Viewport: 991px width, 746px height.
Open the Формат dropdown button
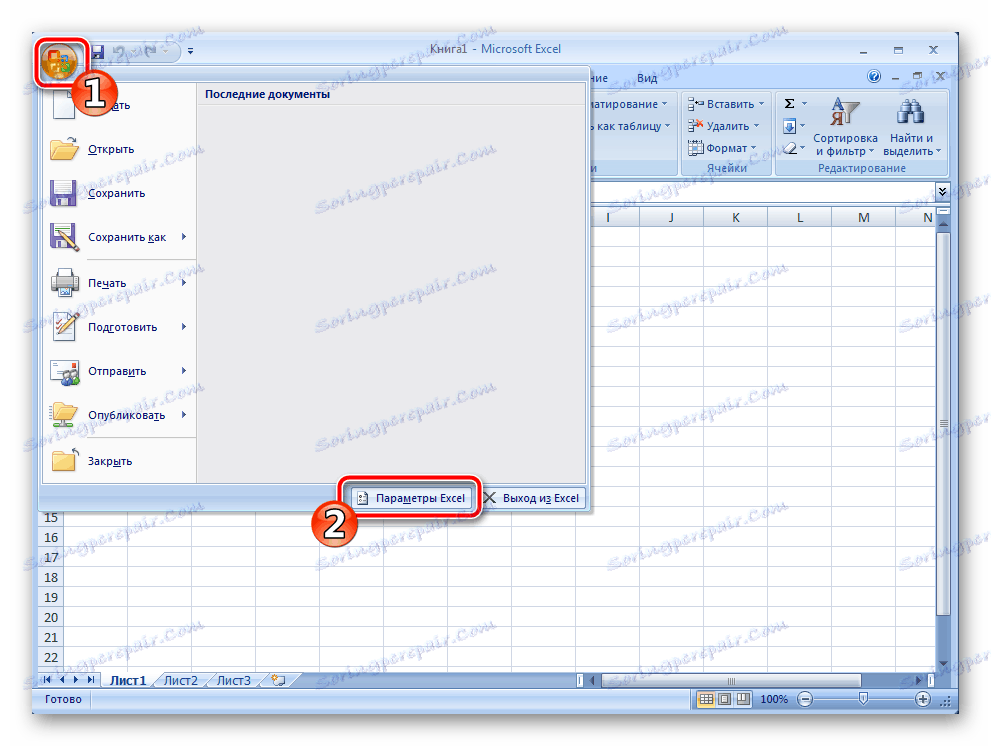click(722, 149)
